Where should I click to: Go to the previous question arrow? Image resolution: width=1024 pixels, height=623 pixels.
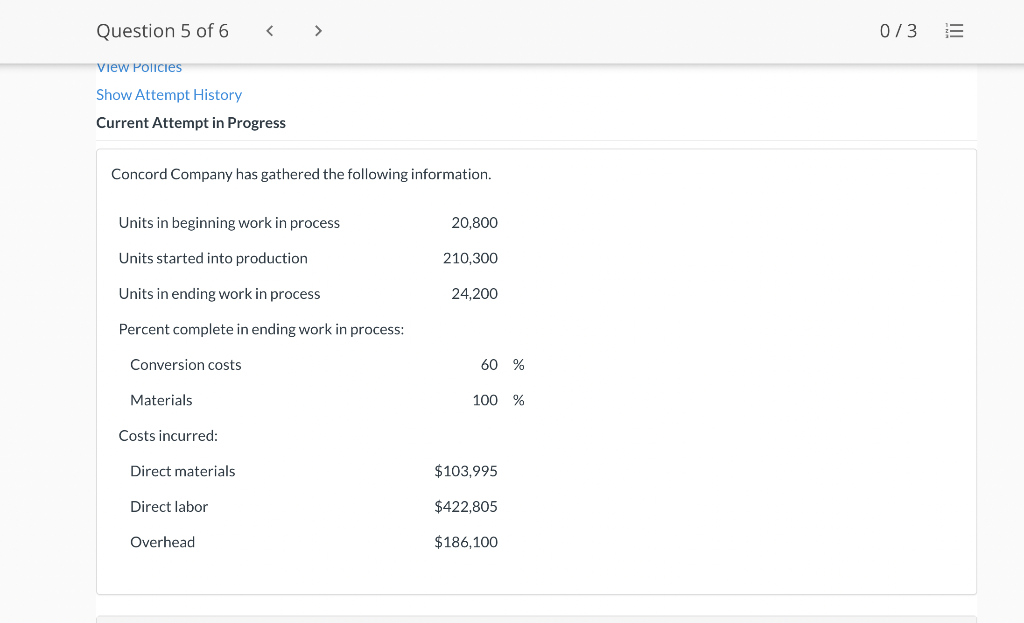(270, 31)
